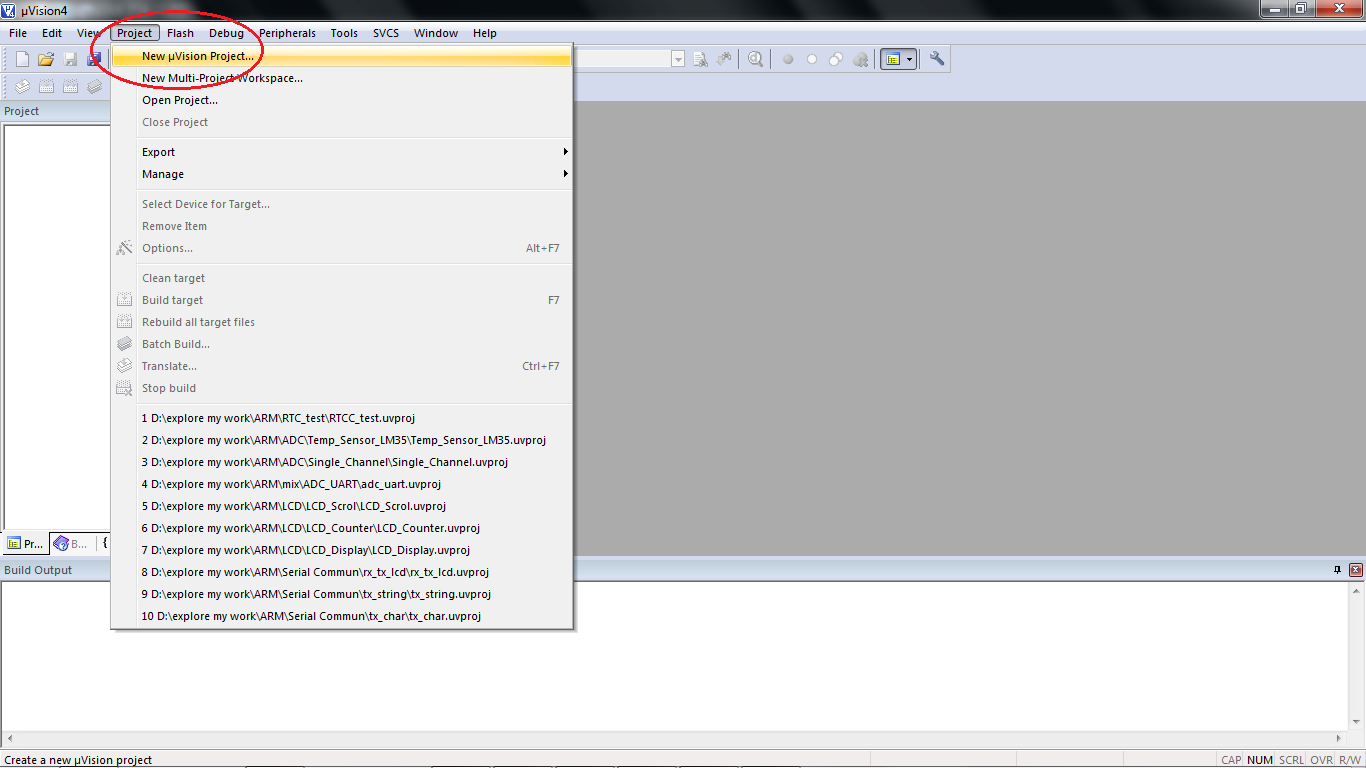Click the Save All toolbar icon
This screenshot has width=1366, height=768.
point(94,59)
